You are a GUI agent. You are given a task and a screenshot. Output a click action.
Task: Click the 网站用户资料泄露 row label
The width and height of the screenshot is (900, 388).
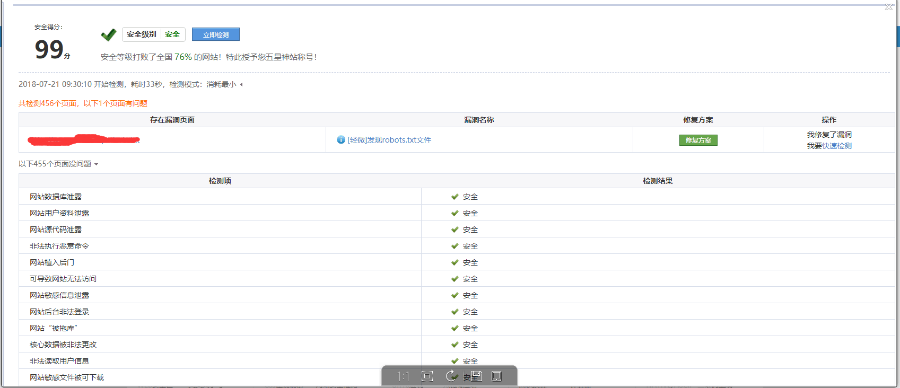tap(60, 213)
